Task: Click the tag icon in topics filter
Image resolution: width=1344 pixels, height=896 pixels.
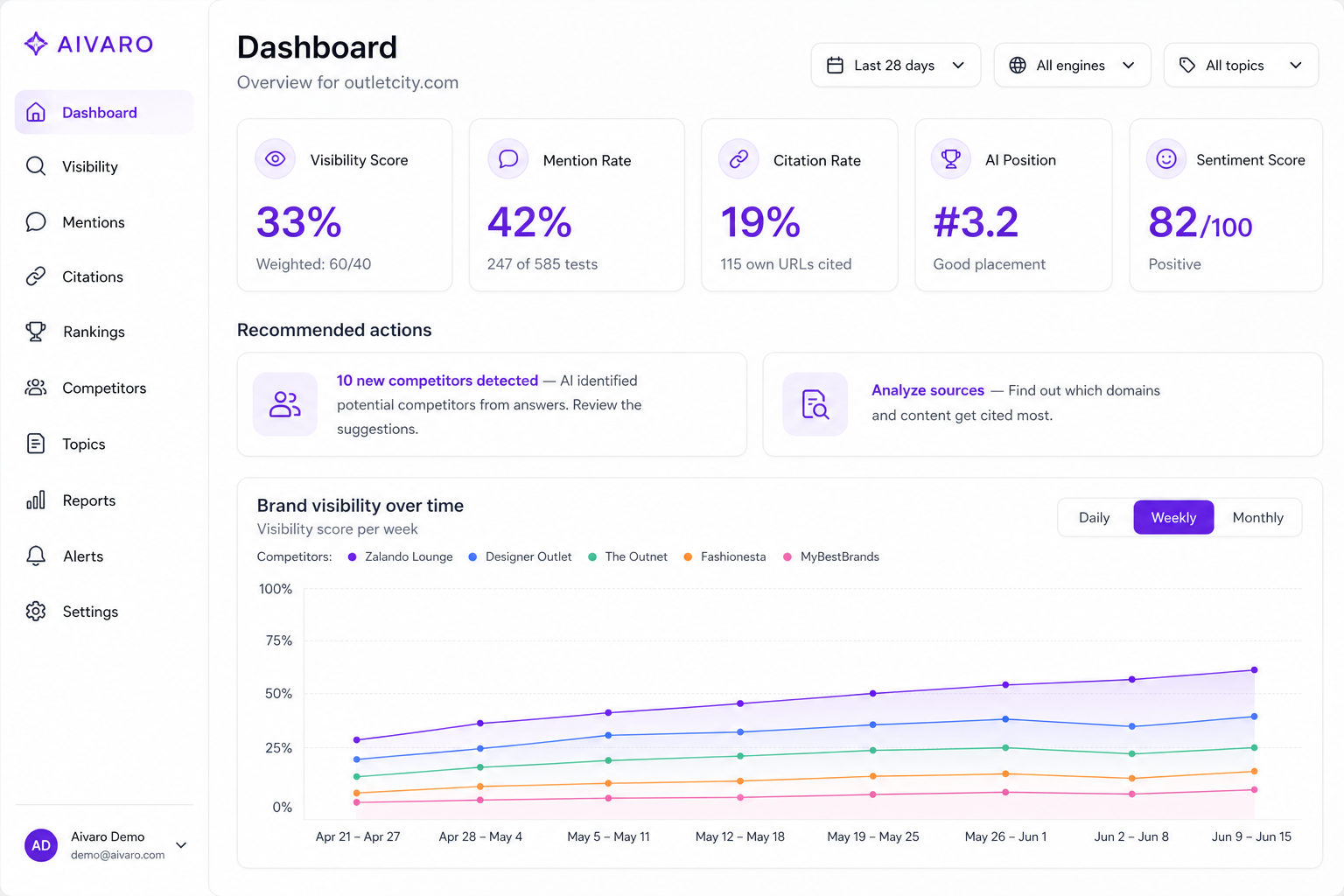Action: tap(1187, 66)
